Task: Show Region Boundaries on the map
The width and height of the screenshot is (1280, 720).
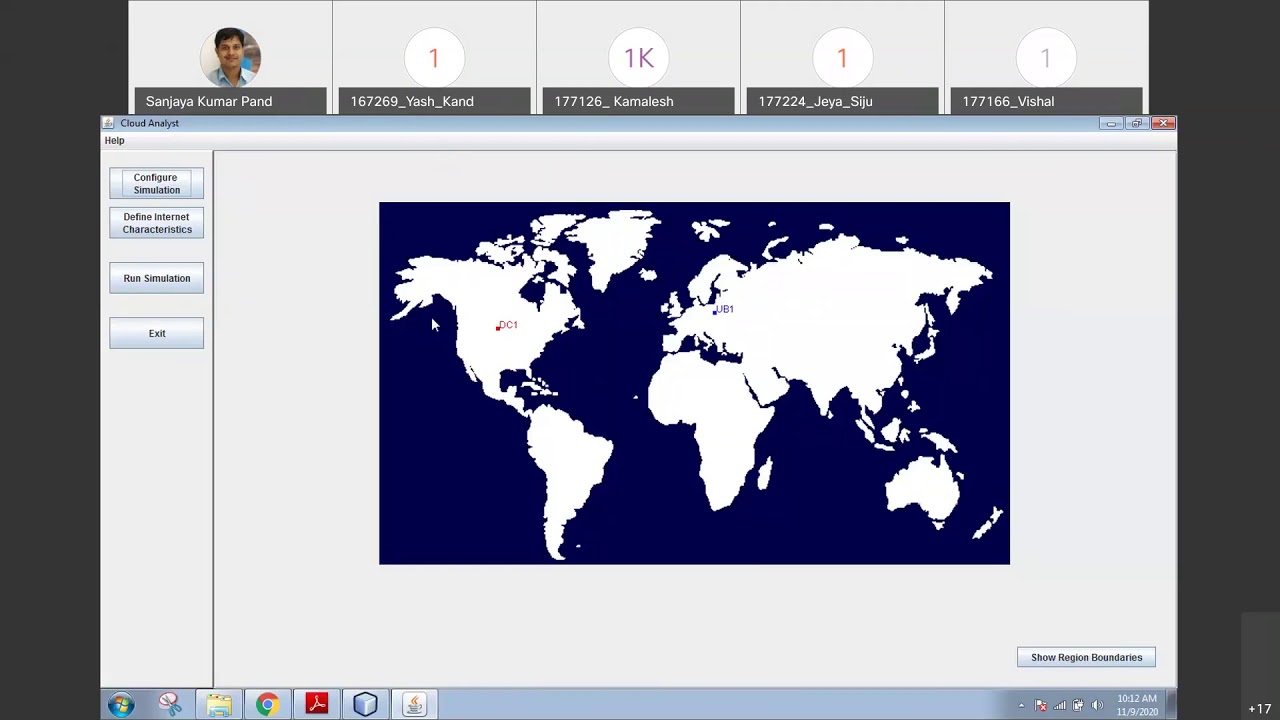Action: (x=1086, y=657)
